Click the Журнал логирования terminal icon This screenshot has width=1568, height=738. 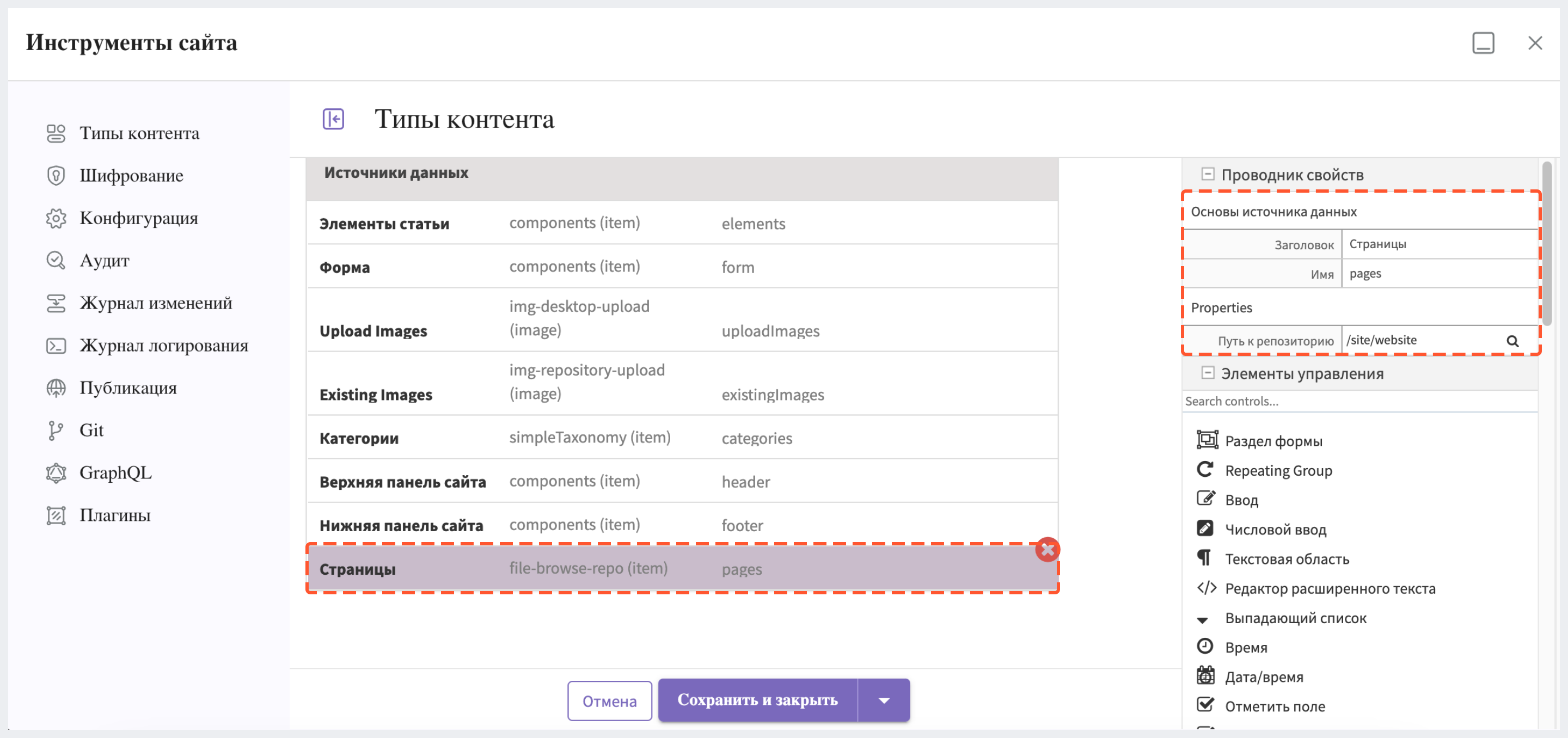[x=56, y=346]
